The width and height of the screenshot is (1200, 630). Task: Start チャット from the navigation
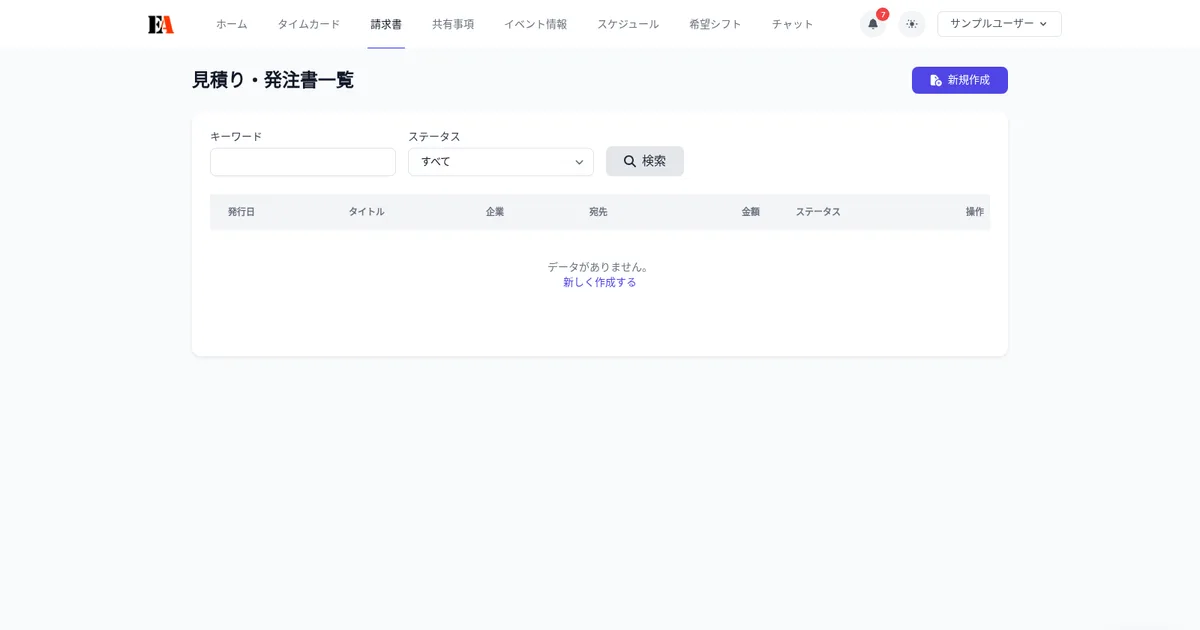791,24
